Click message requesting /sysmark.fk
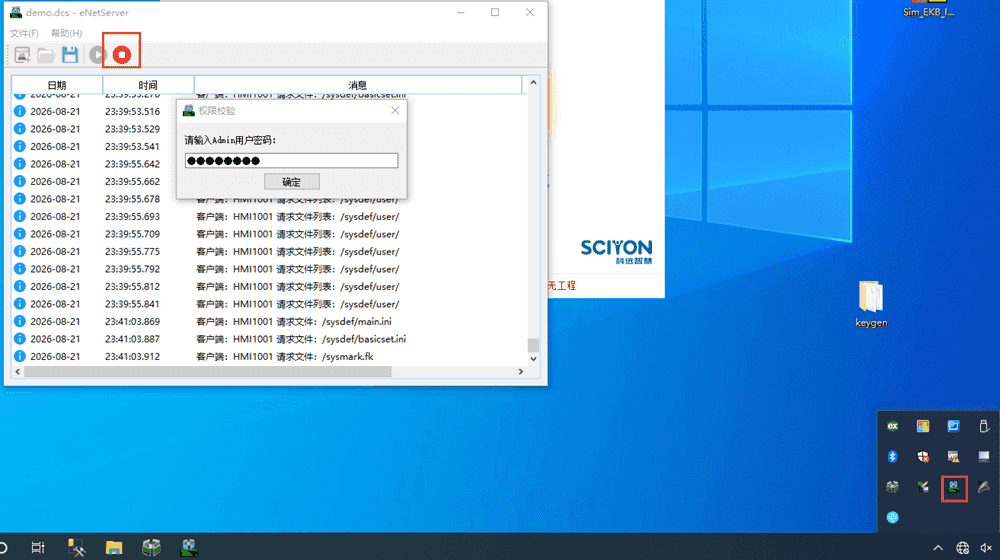This screenshot has width=1000, height=560. click(x=285, y=357)
